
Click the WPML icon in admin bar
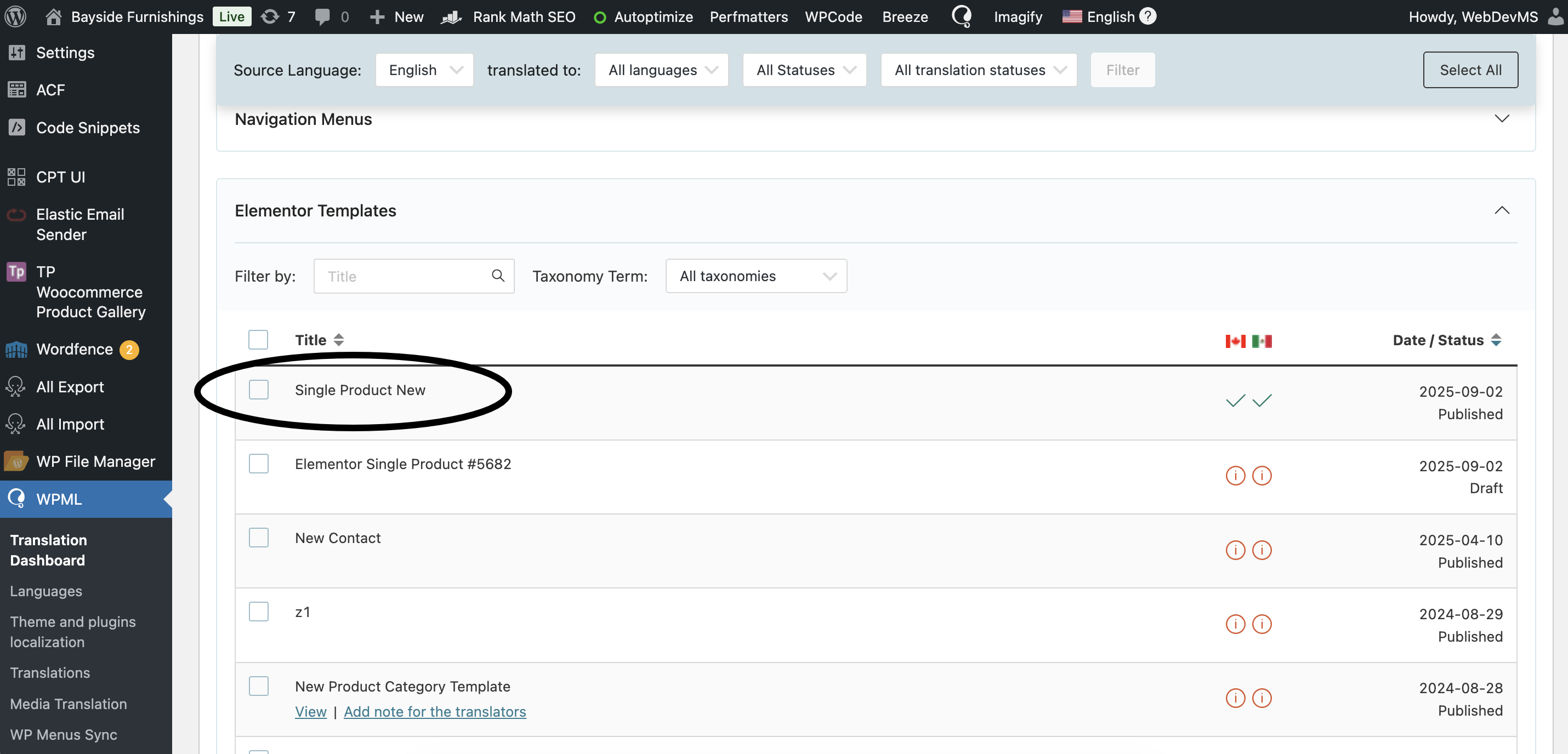(x=961, y=16)
